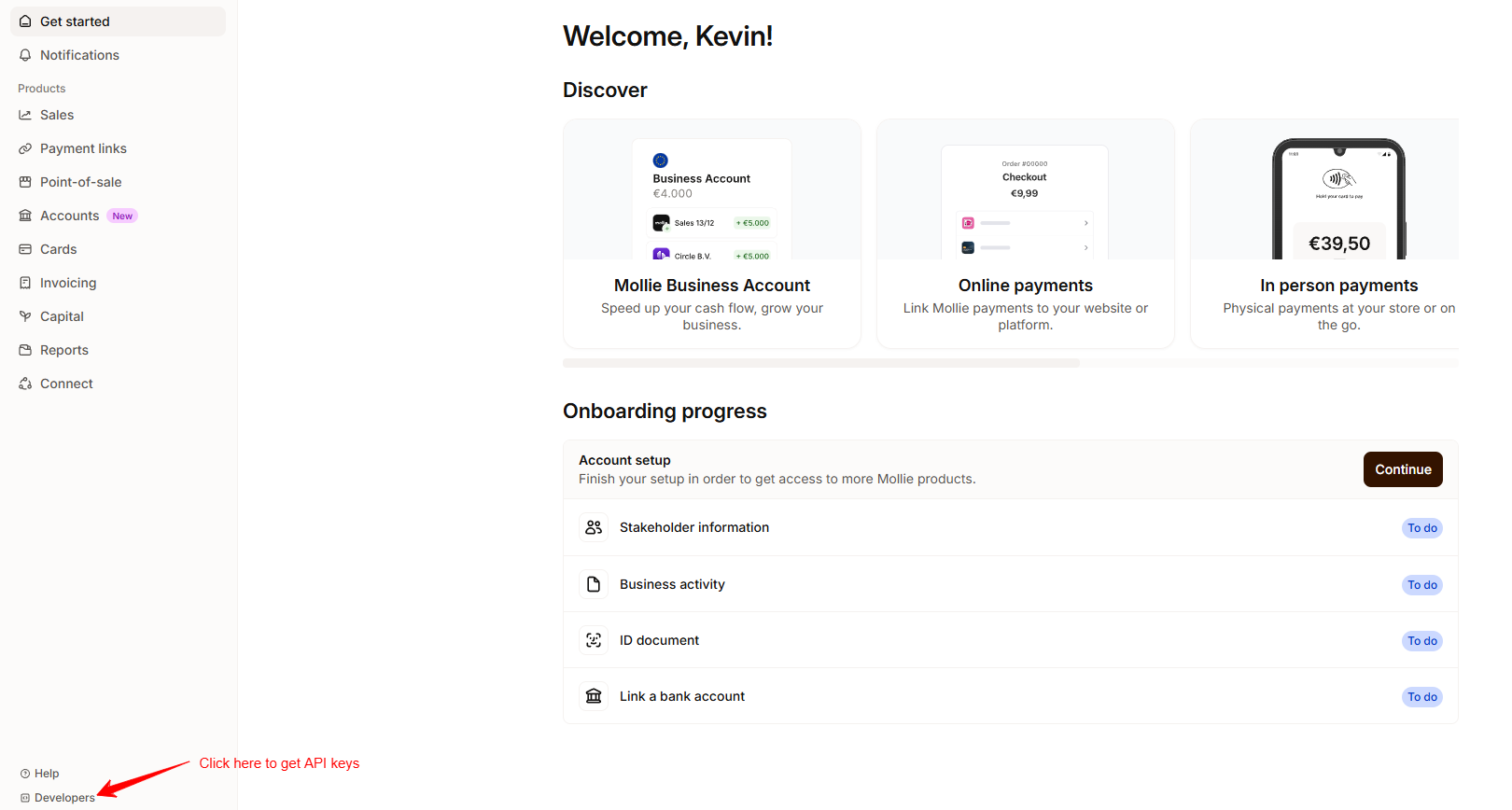Select the Business activity onboarding row
This screenshot has width=1512, height=810.
(x=672, y=584)
